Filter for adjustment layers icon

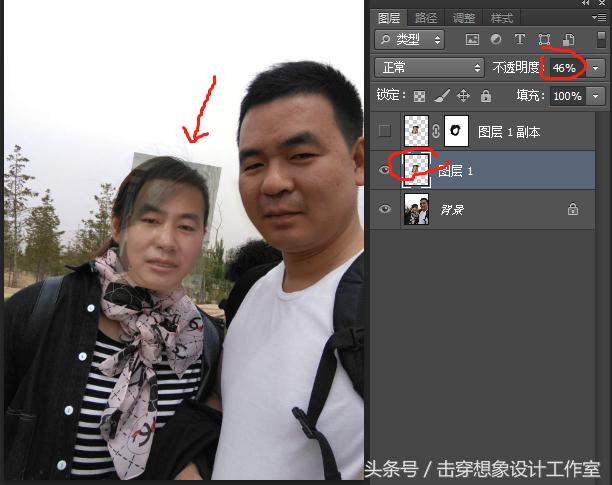click(496, 39)
